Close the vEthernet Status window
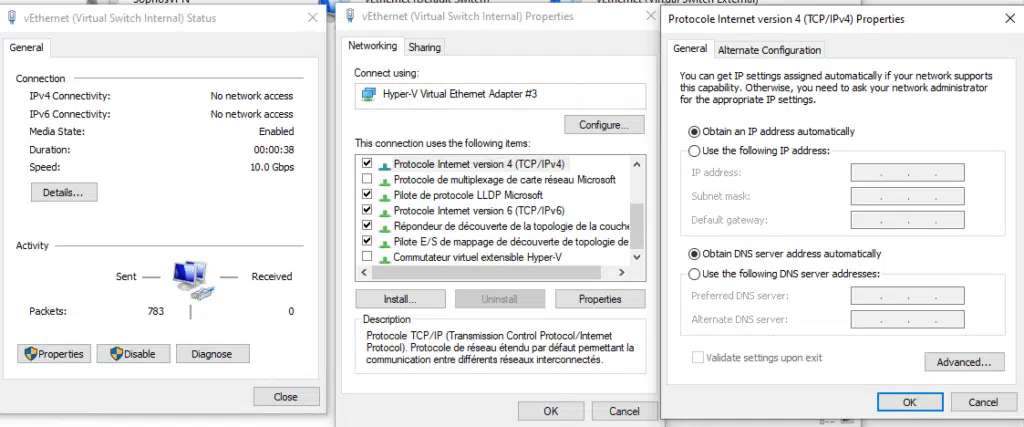 (313, 18)
